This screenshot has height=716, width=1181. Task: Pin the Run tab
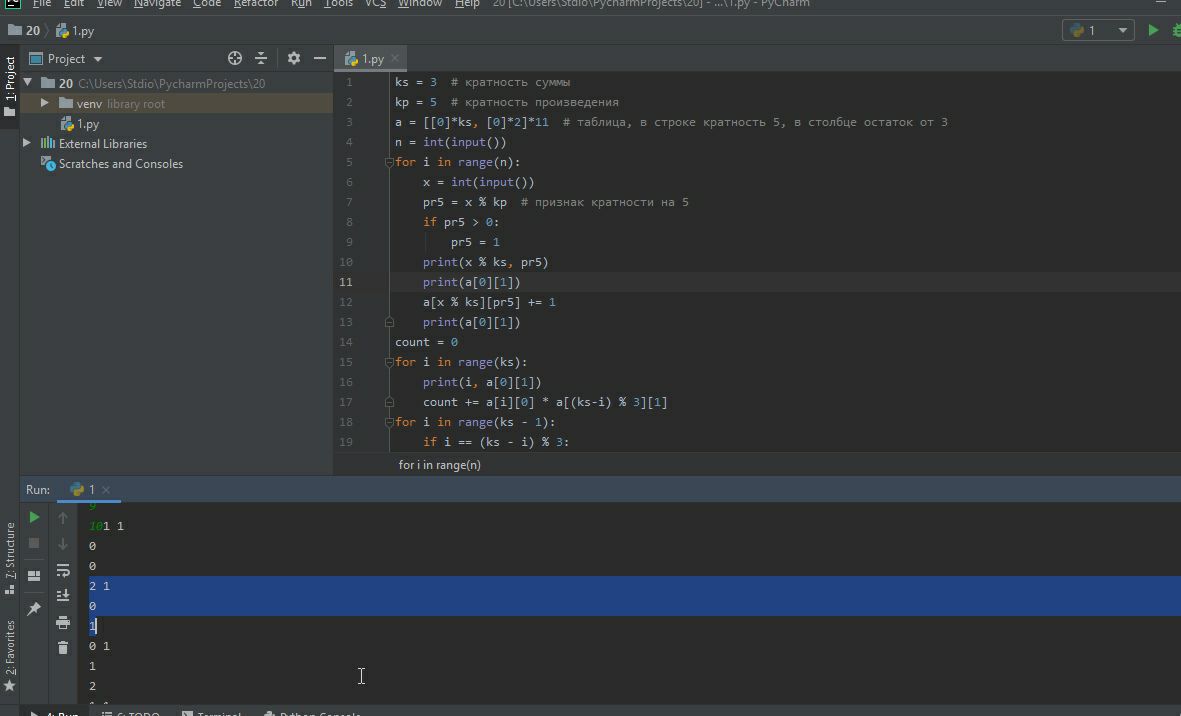pos(34,608)
